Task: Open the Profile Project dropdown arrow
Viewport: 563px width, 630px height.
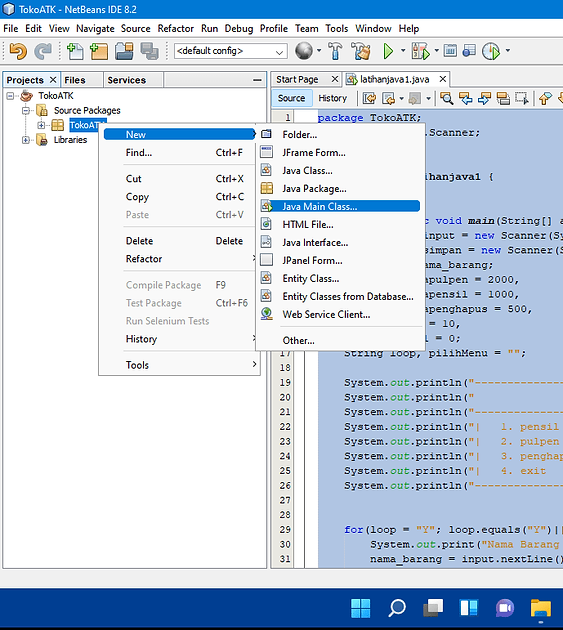Action: click(x=508, y=51)
